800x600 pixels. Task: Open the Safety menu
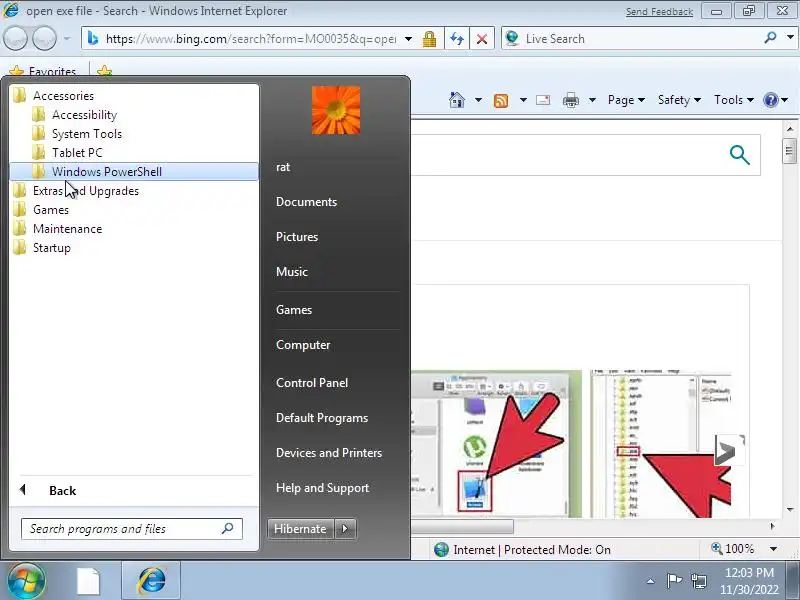click(x=679, y=99)
